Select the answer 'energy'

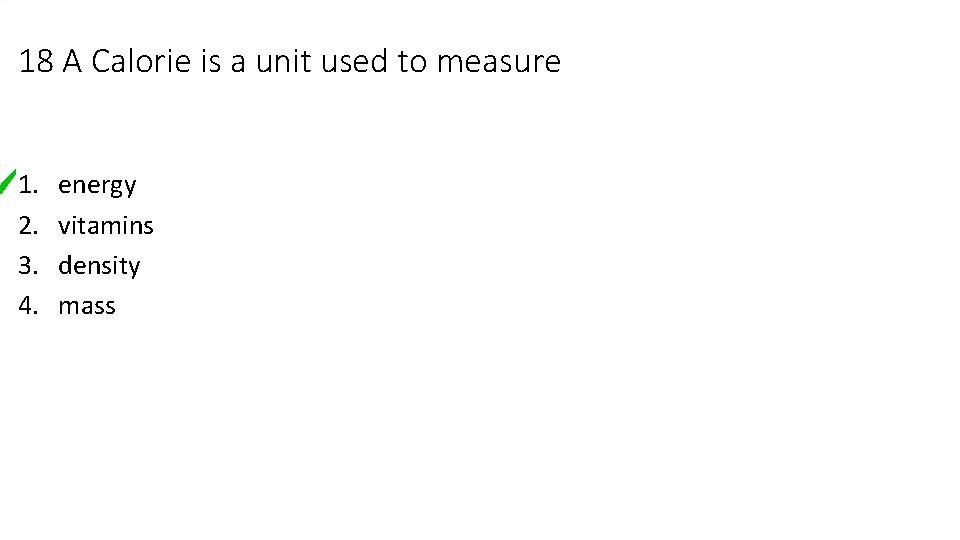pyautogui.click(x=97, y=186)
